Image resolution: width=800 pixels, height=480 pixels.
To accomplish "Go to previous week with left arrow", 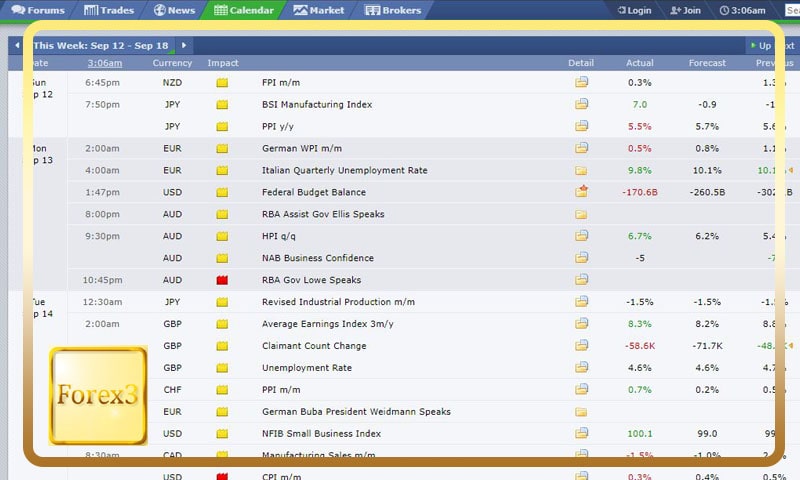I will point(17,45).
